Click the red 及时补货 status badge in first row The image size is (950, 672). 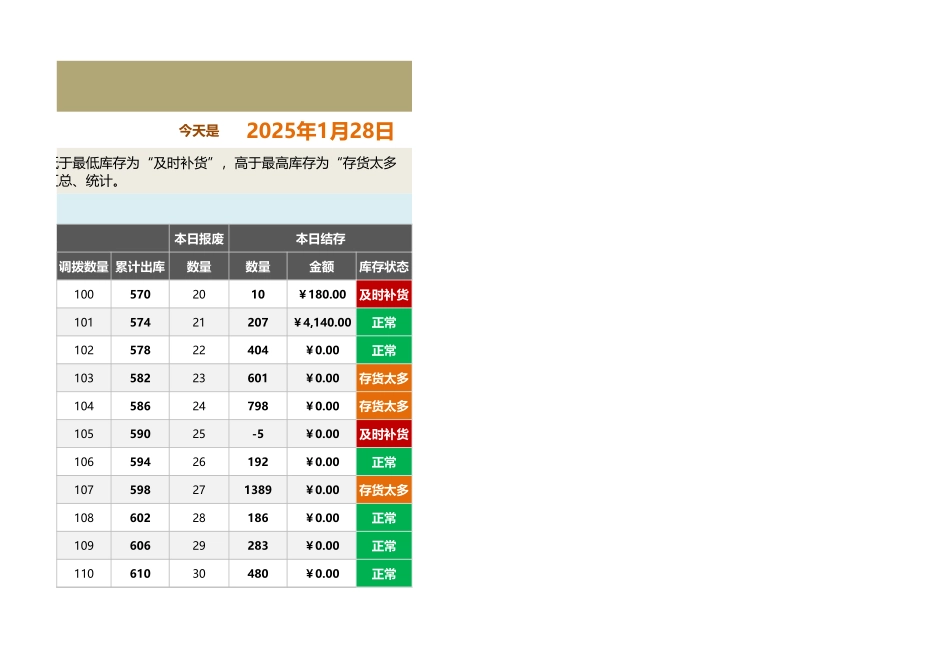(x=384, y=294)
